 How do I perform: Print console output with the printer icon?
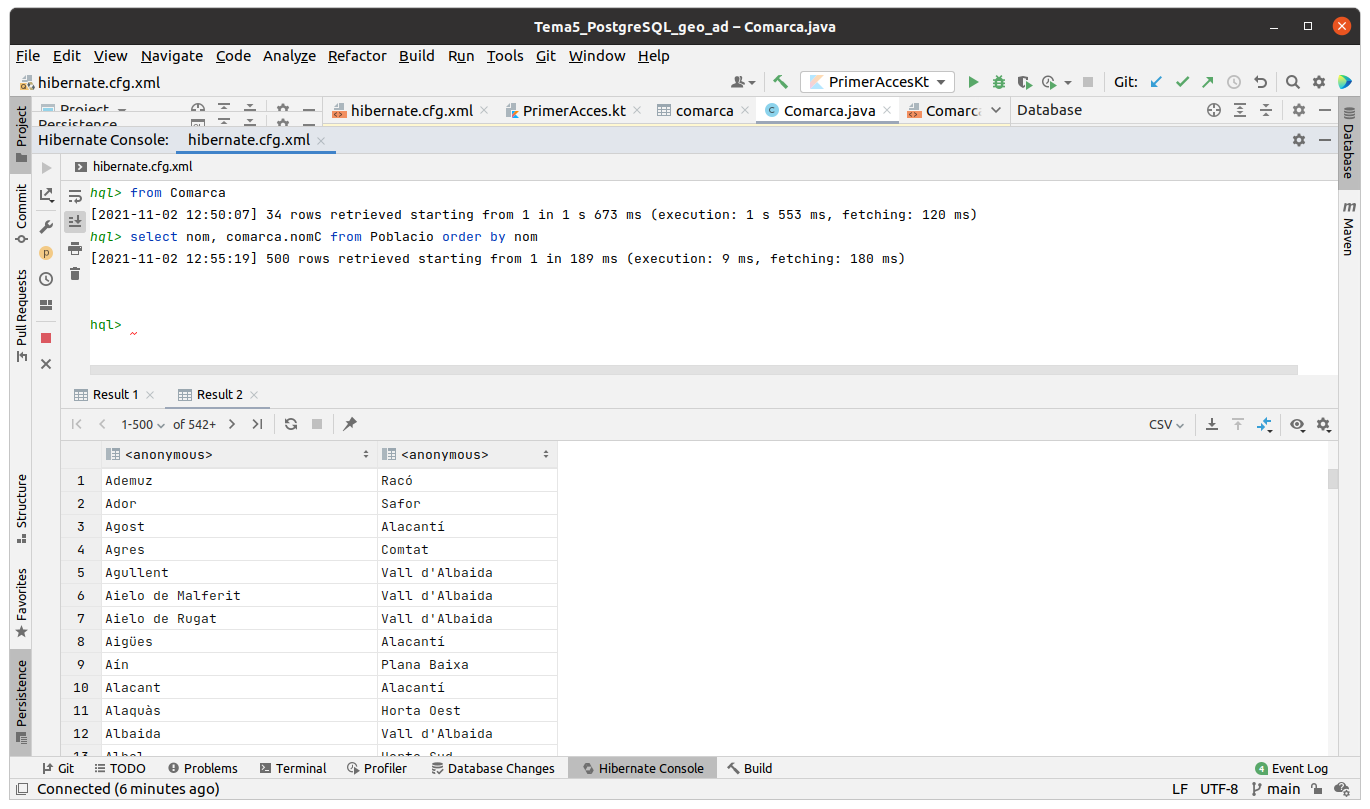[x=75, y=248]
